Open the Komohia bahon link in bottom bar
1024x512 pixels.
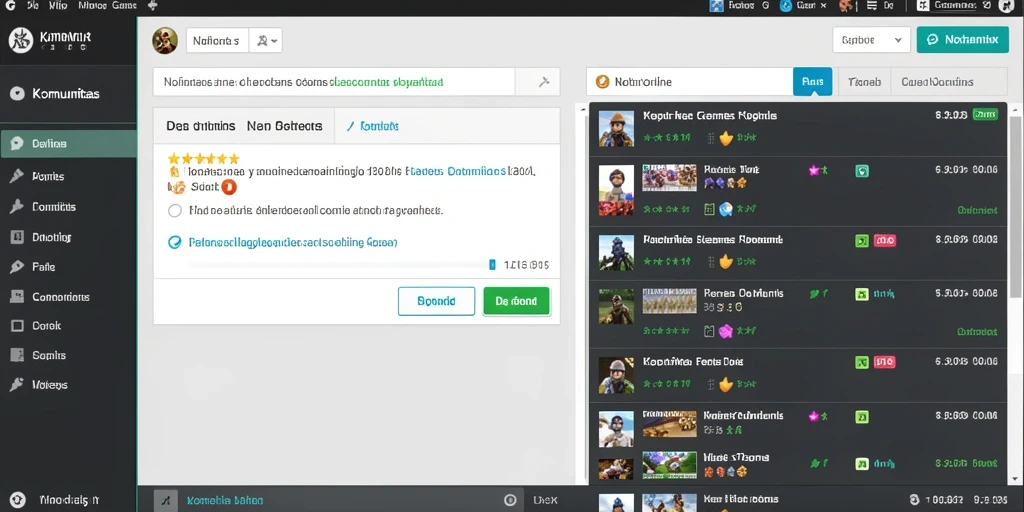pos(225,500)
